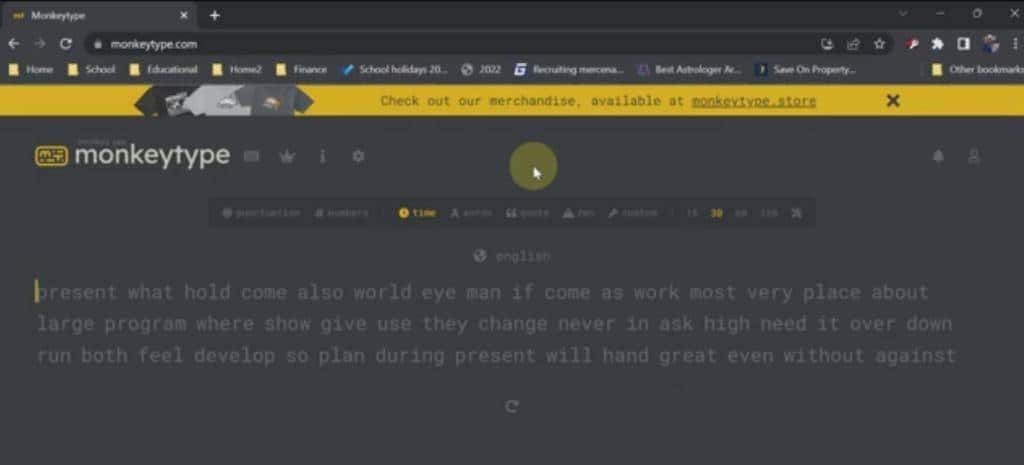Select zen test mode
The width and height of the screenshot is (1024, 465).
click(x=578, y=213)
